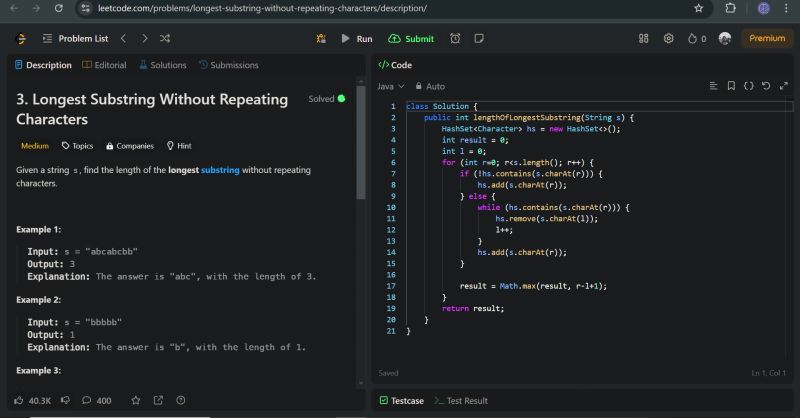
Task: Open browser extensions puzzle icon
Action: point(731,8)
